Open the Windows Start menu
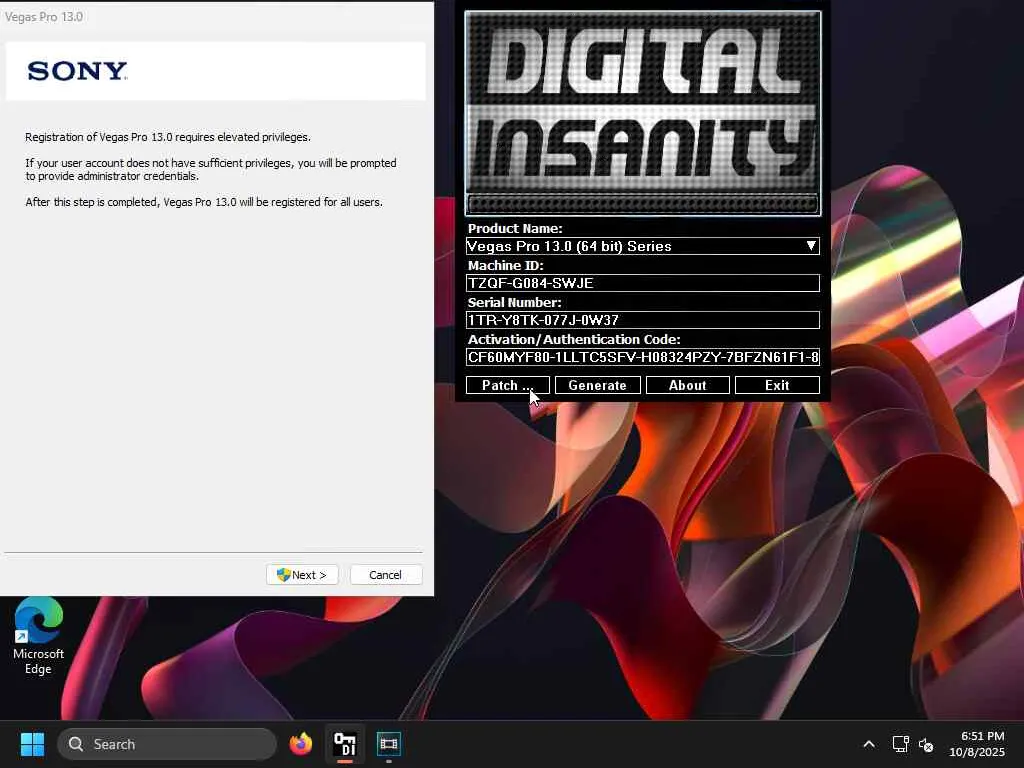 coord(32,744)
